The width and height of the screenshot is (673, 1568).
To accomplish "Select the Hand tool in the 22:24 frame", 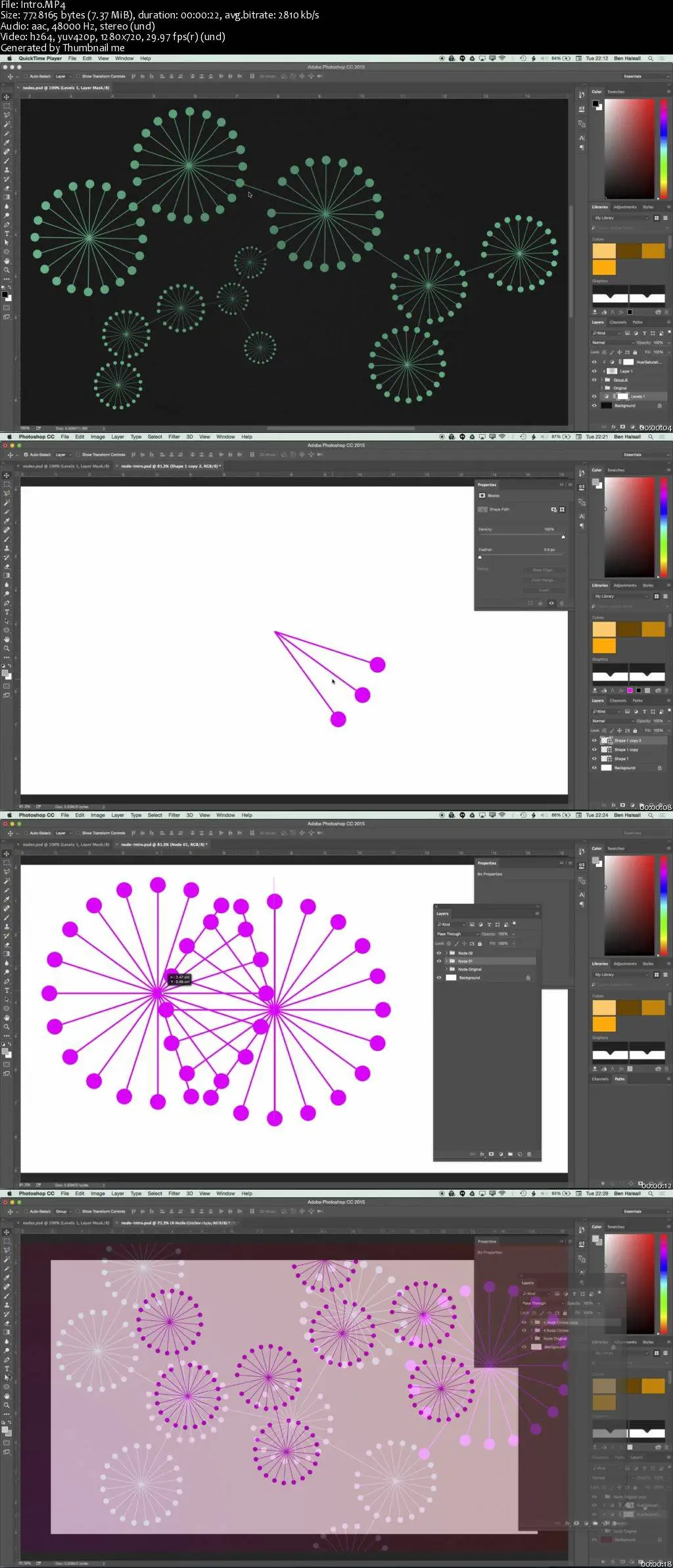I will (7, 1018).
